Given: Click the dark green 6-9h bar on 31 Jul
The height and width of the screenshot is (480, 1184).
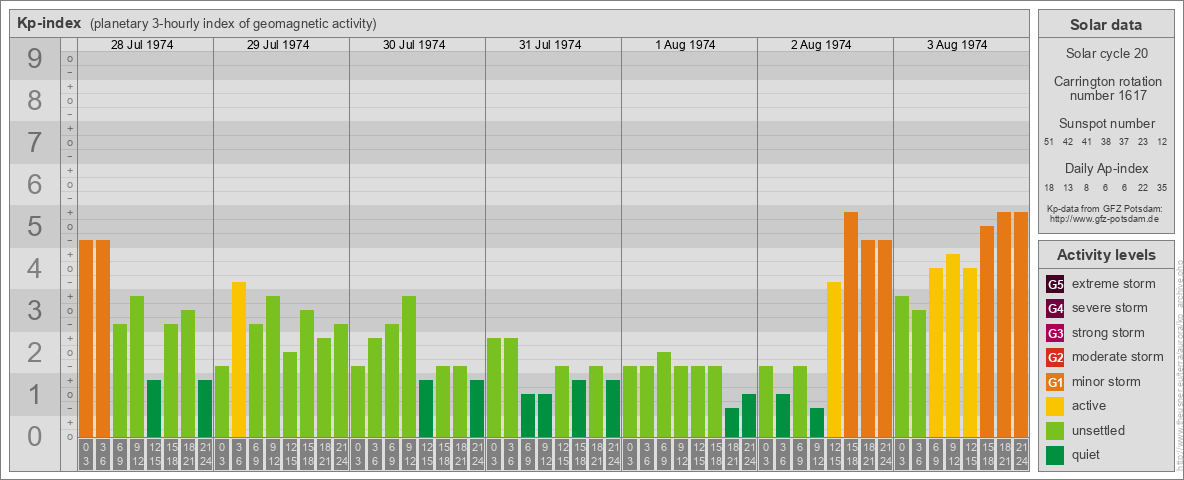Looking at the screenshot, I should pos(528,415).
